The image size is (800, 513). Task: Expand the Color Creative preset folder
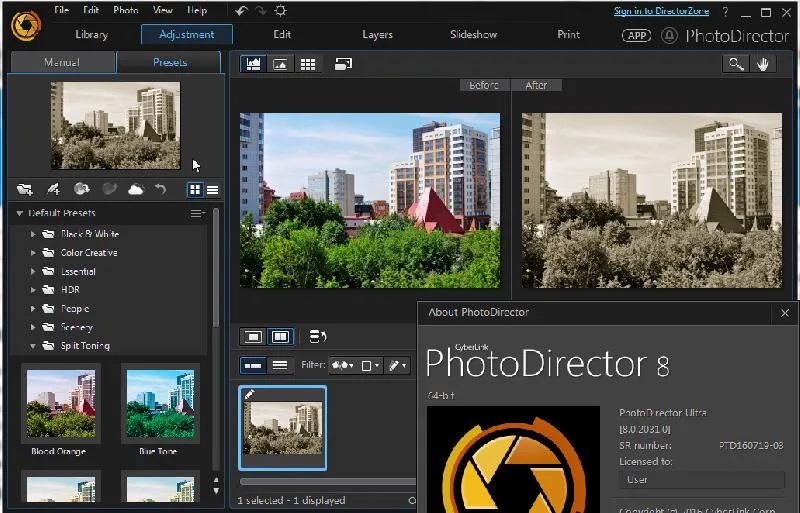33,253
